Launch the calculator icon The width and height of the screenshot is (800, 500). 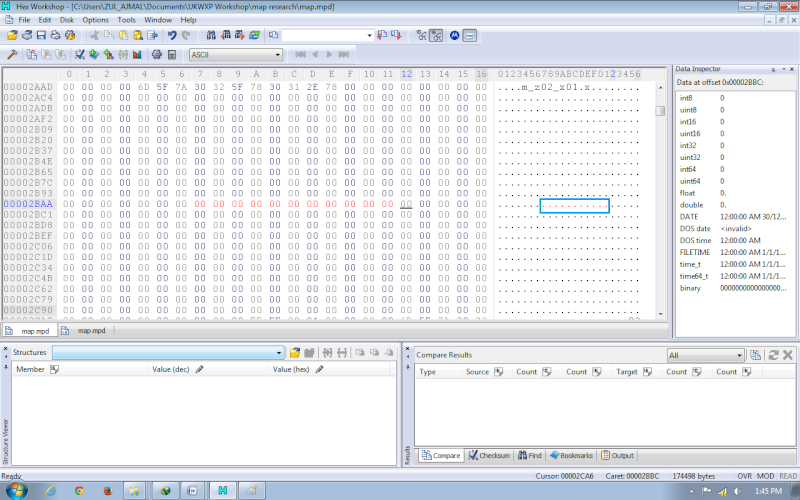pos(172,55)
